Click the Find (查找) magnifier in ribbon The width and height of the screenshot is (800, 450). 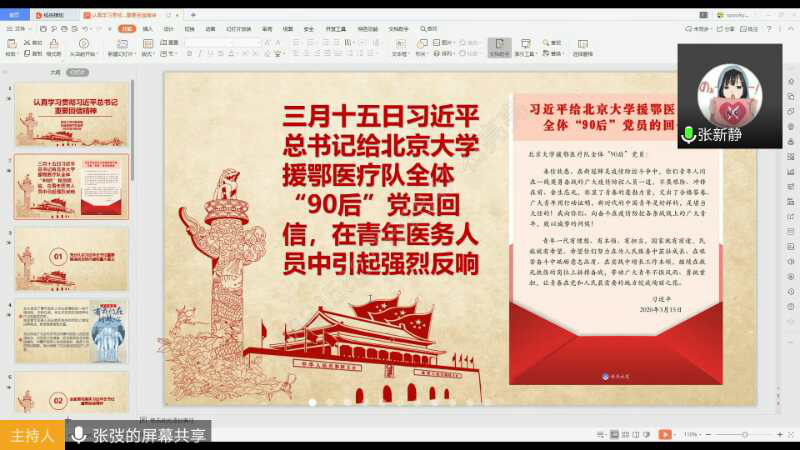546,42
